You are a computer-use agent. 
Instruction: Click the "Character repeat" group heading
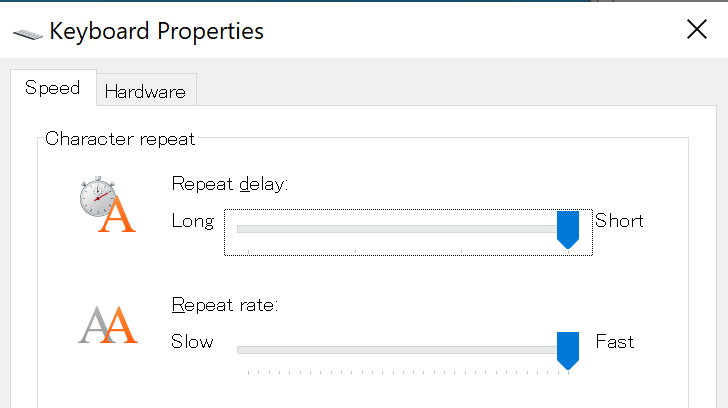pos(120,139)
